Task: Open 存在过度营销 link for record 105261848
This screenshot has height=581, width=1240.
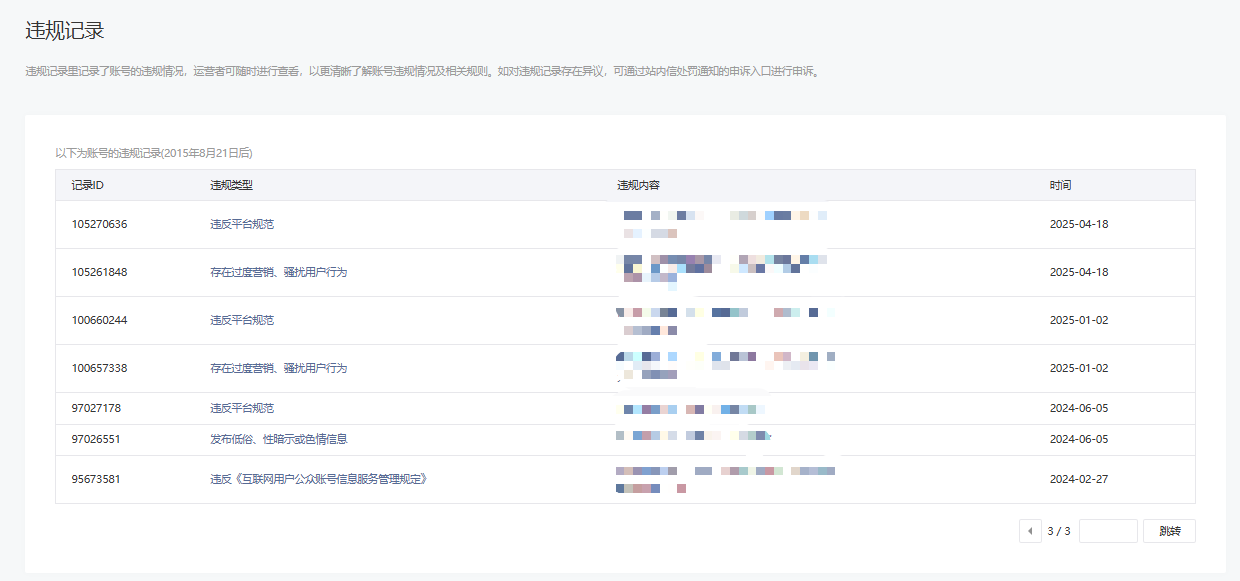Action: pos(278,272)
